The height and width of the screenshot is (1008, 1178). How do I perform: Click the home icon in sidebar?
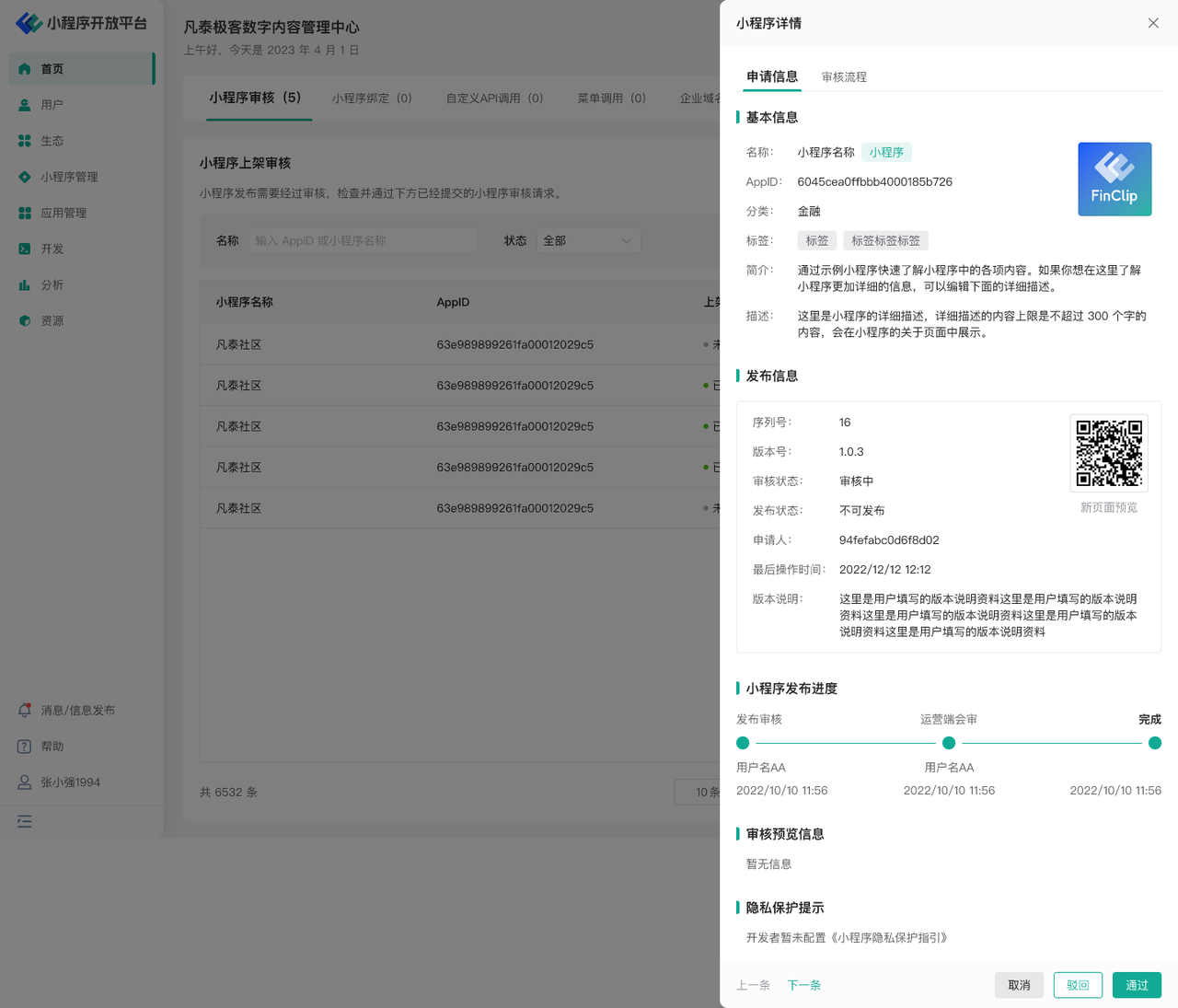coord(25,69)
